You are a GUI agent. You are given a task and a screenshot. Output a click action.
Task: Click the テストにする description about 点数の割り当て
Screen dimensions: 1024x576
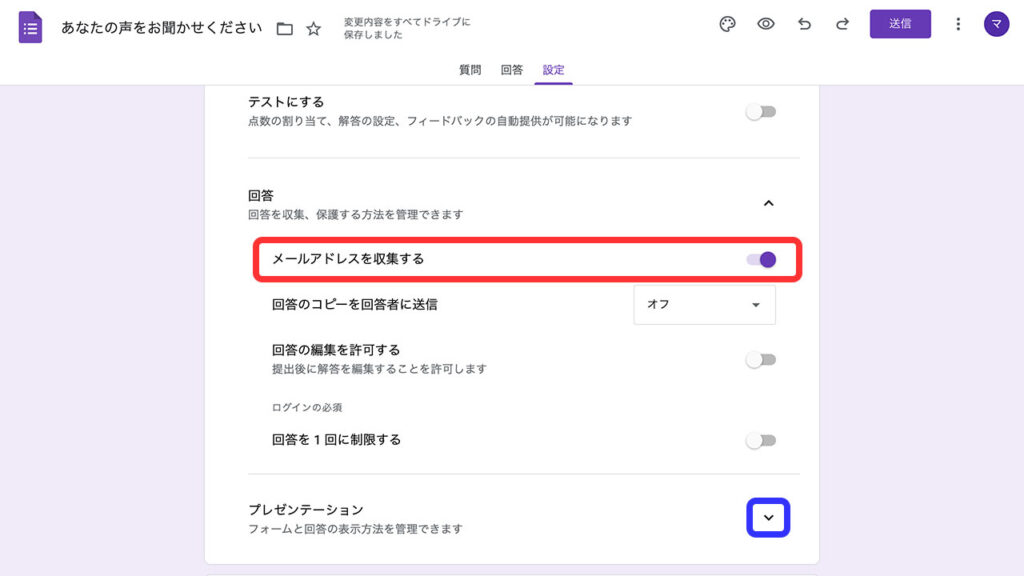pos(440,121)
